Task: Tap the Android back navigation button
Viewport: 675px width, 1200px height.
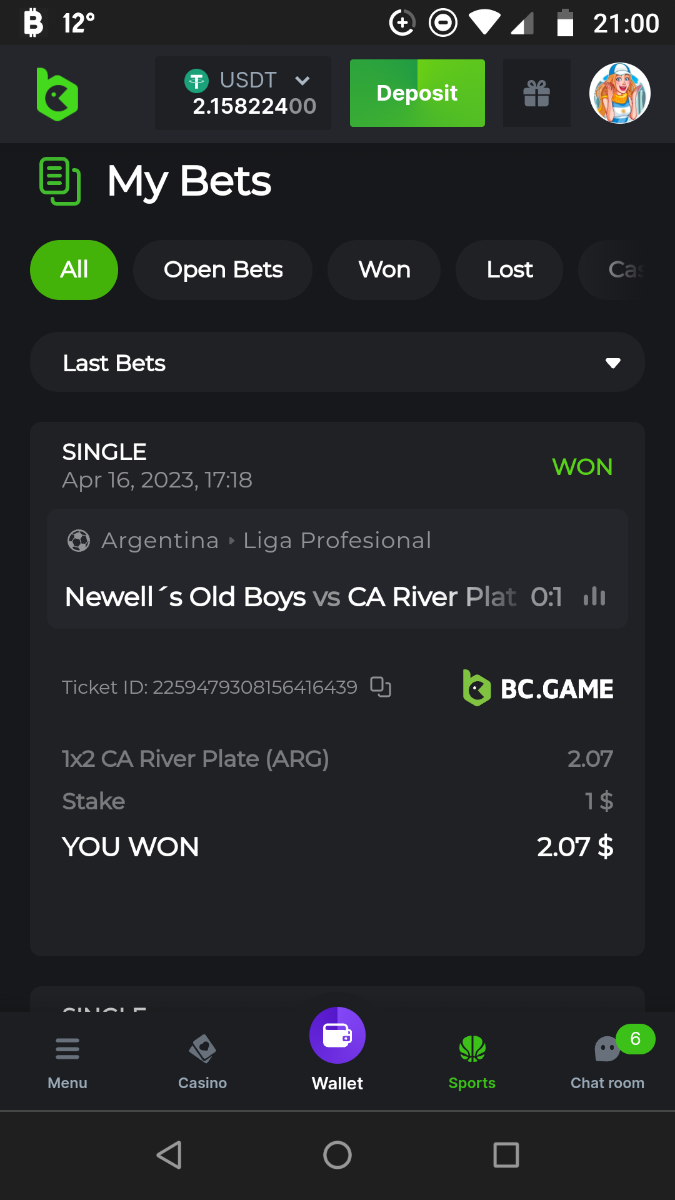Action: pos(169,1156)
